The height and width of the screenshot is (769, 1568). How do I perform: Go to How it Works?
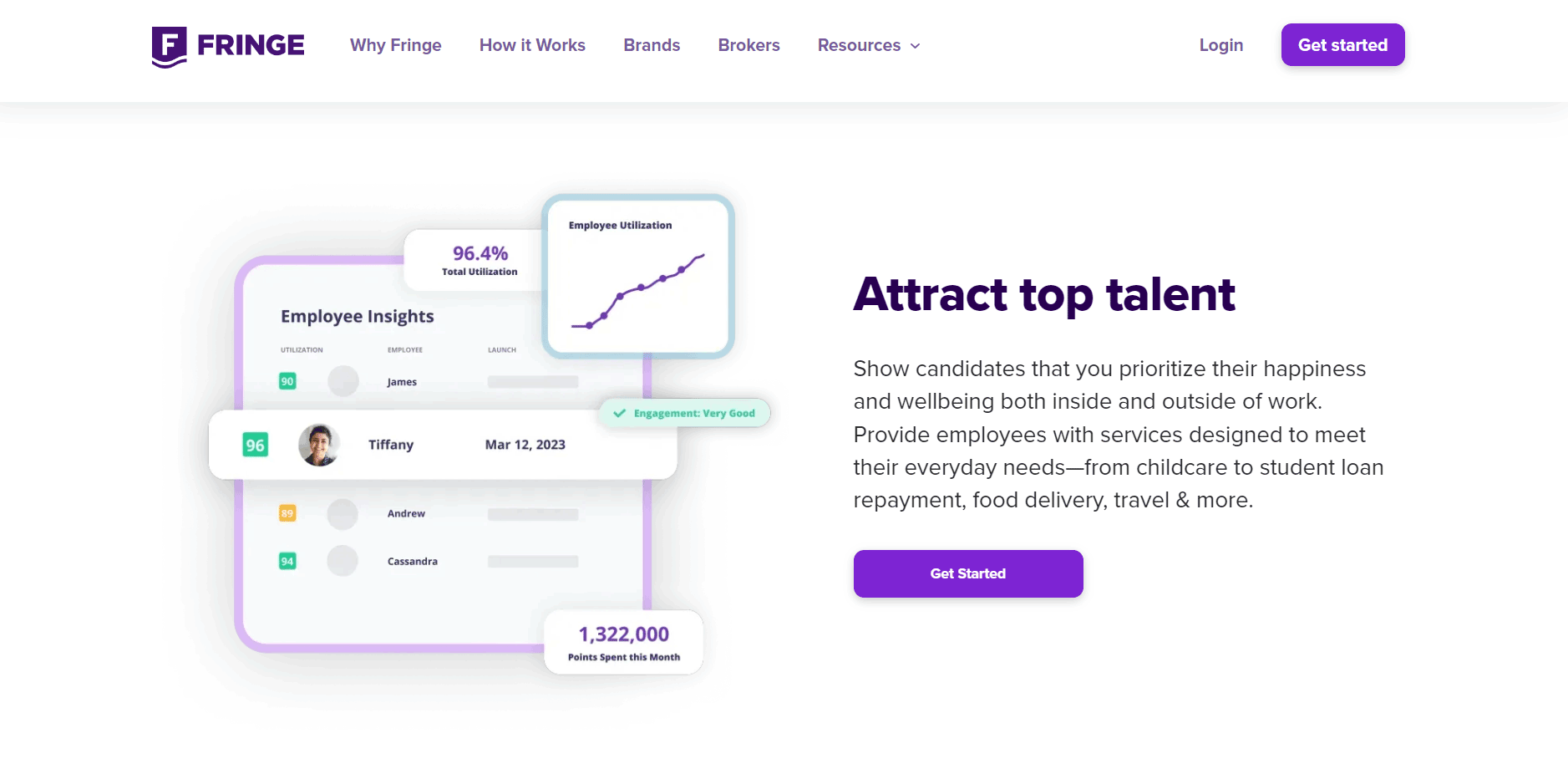click(x=532, y=45)
